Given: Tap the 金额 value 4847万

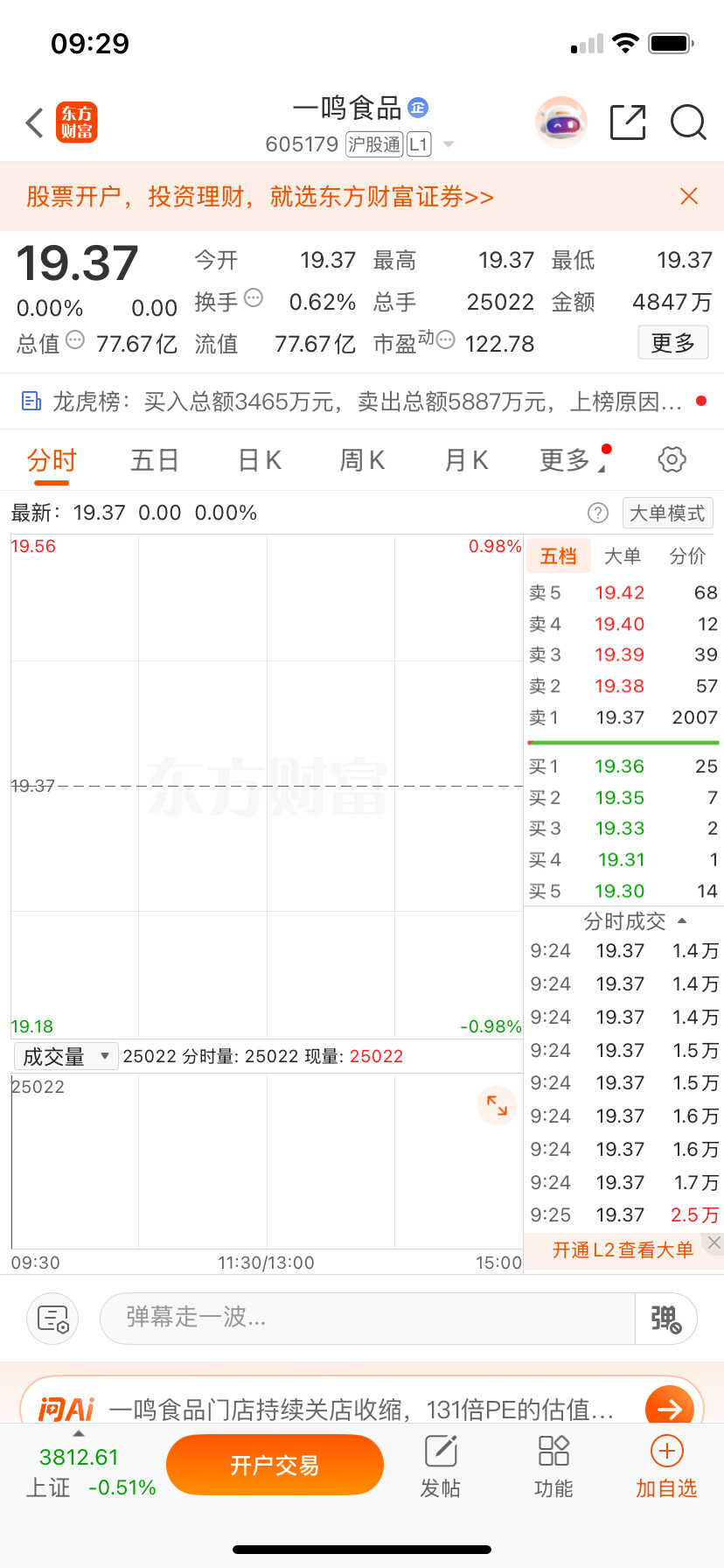Looking at the screenshot, I should (672, 302).
